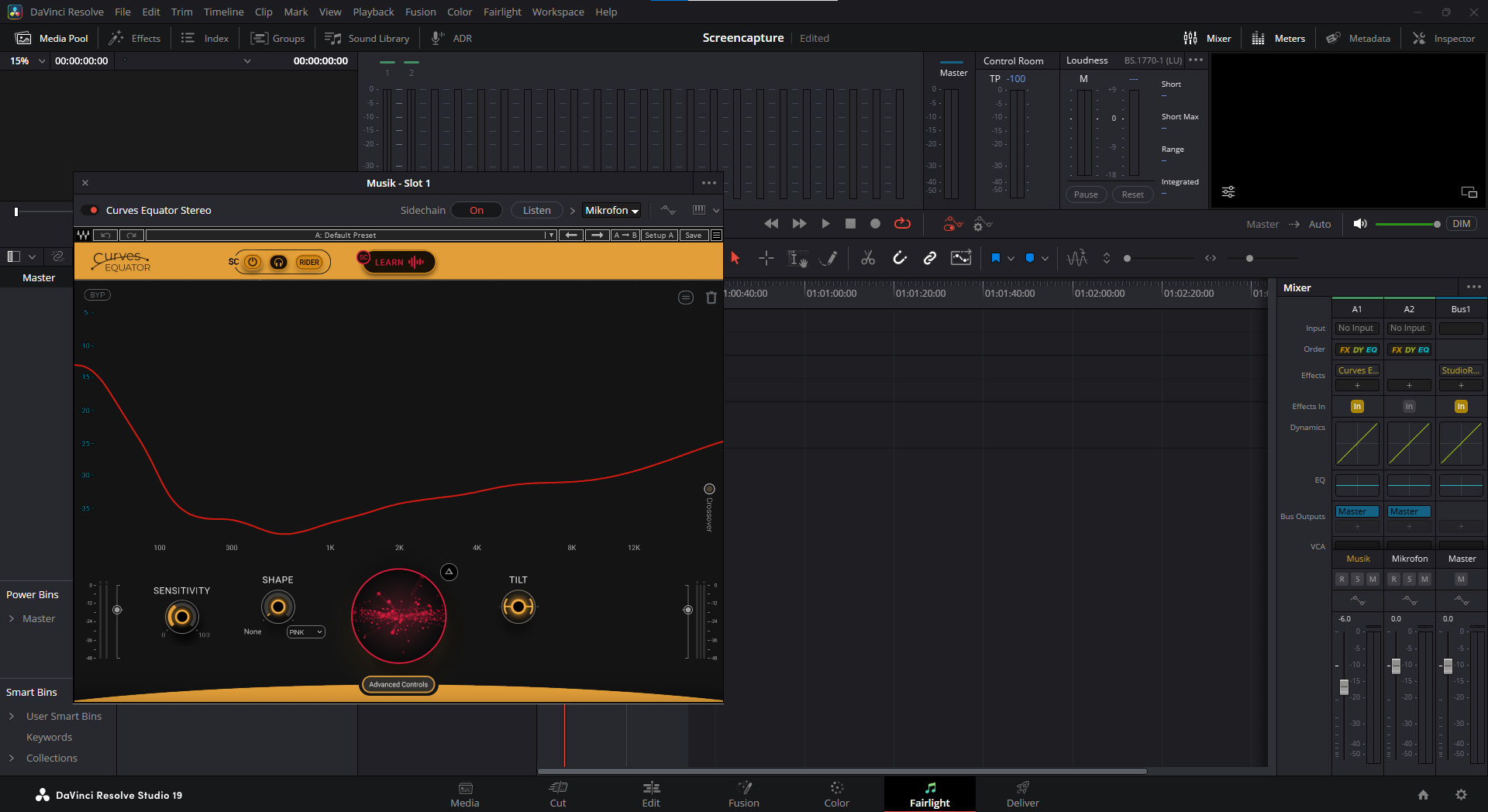Toggle the automation on/off icon
The image size is (1488, 812).
[x=952, y=224]
